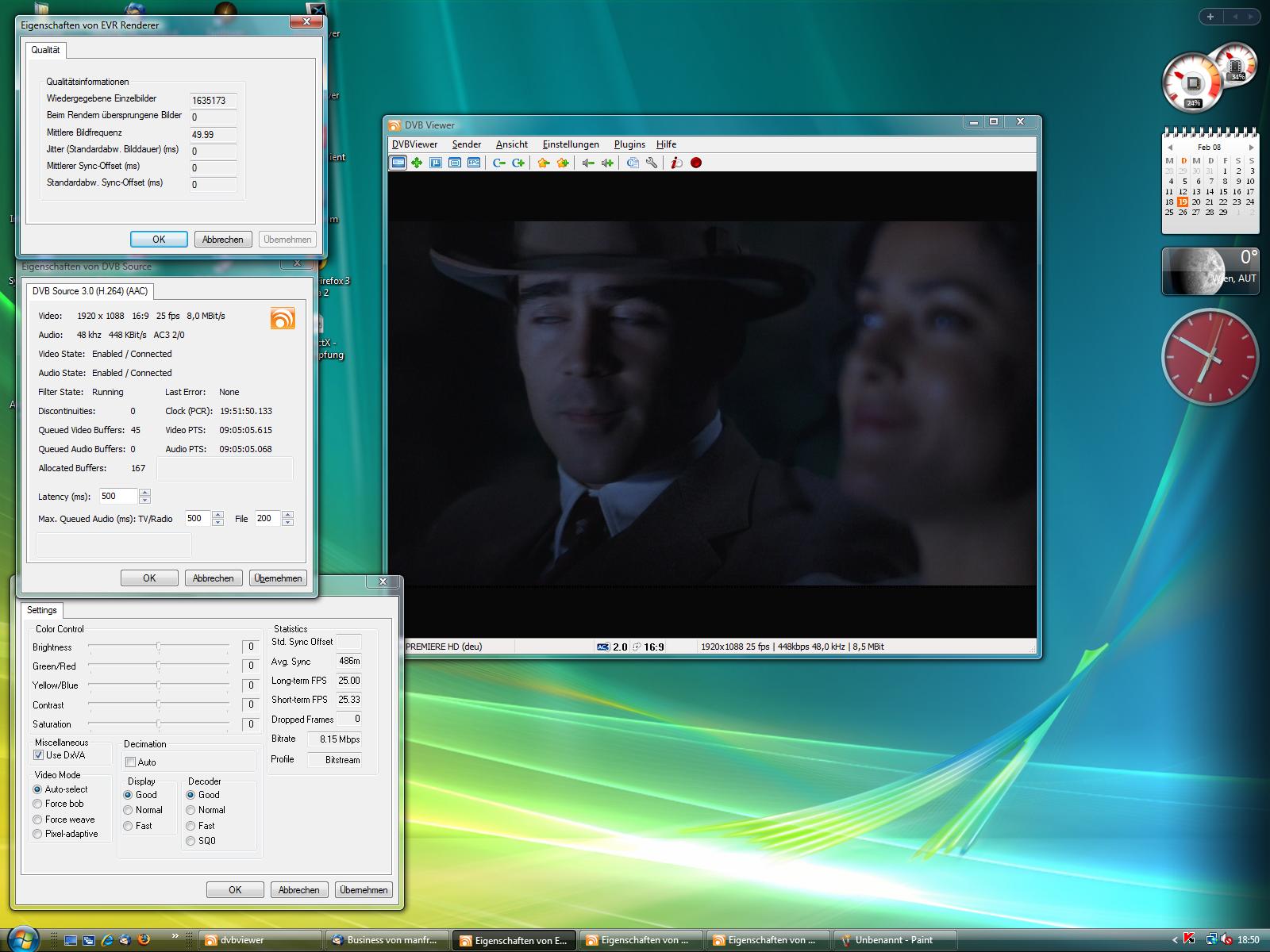Launch Firefox from quick launch
Screen dimensions: 1270x952
coord(144,939)
